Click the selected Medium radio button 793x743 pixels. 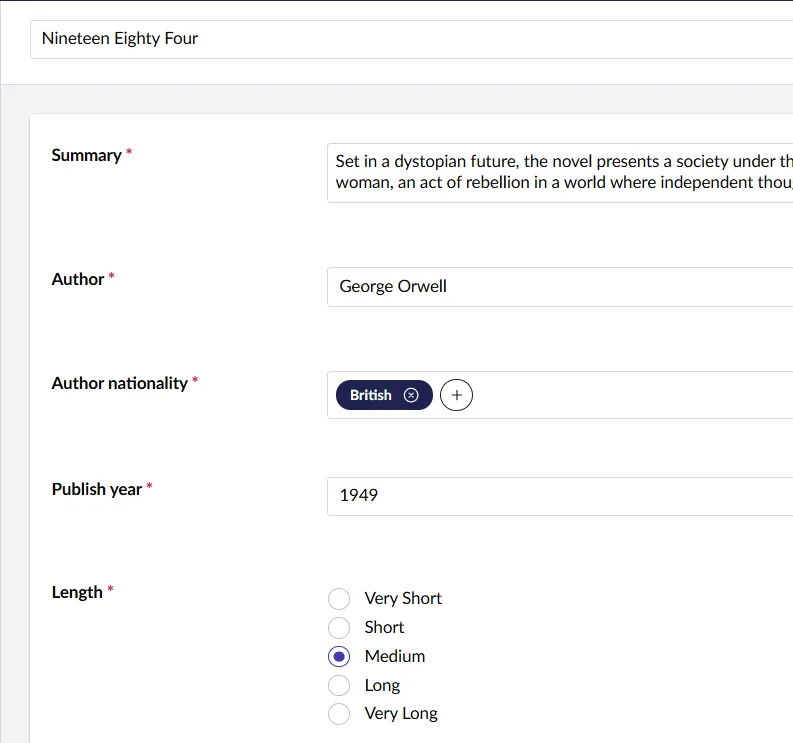(339, 656)
